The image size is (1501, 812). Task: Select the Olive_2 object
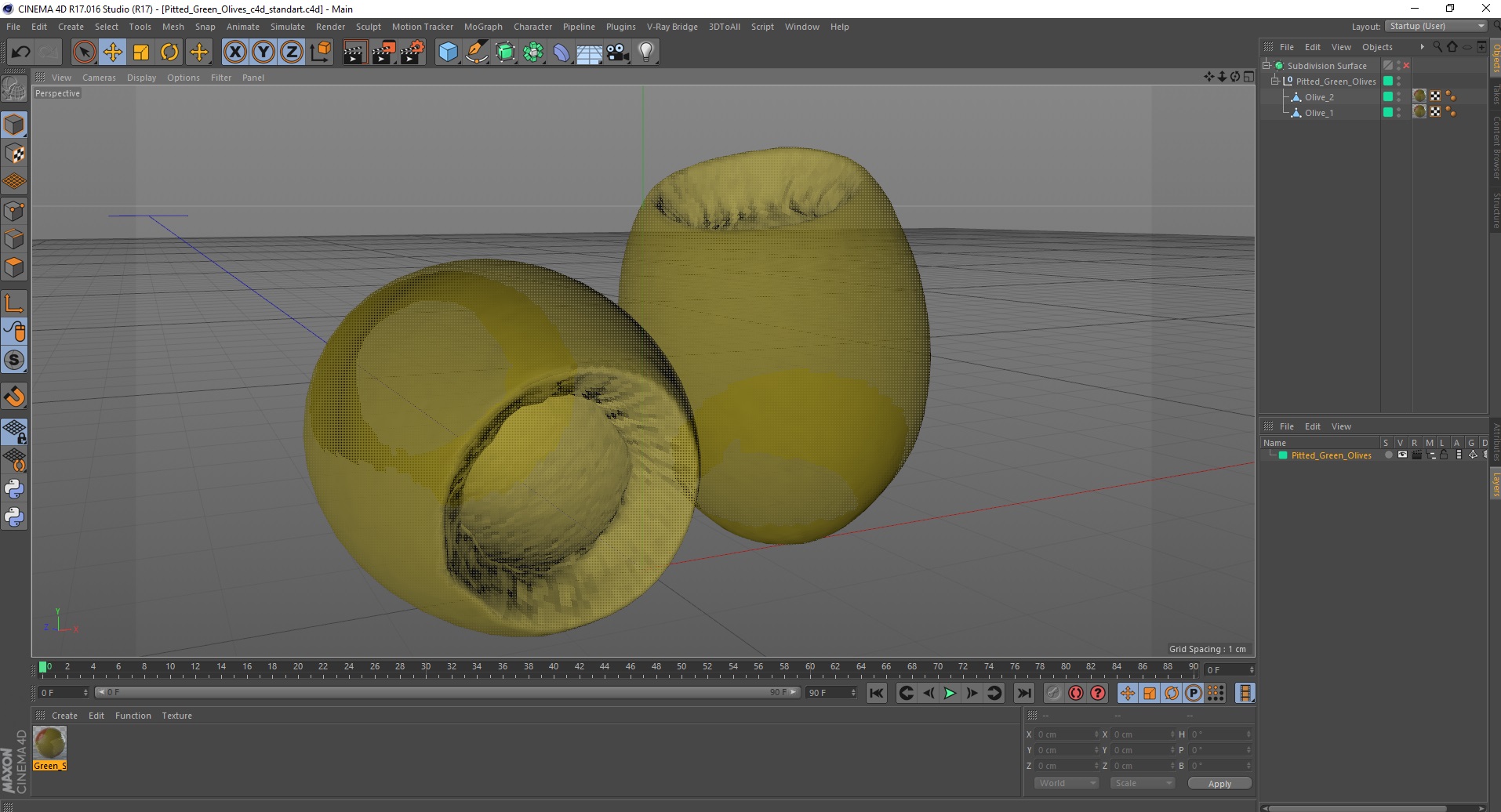coord(1319,97)
